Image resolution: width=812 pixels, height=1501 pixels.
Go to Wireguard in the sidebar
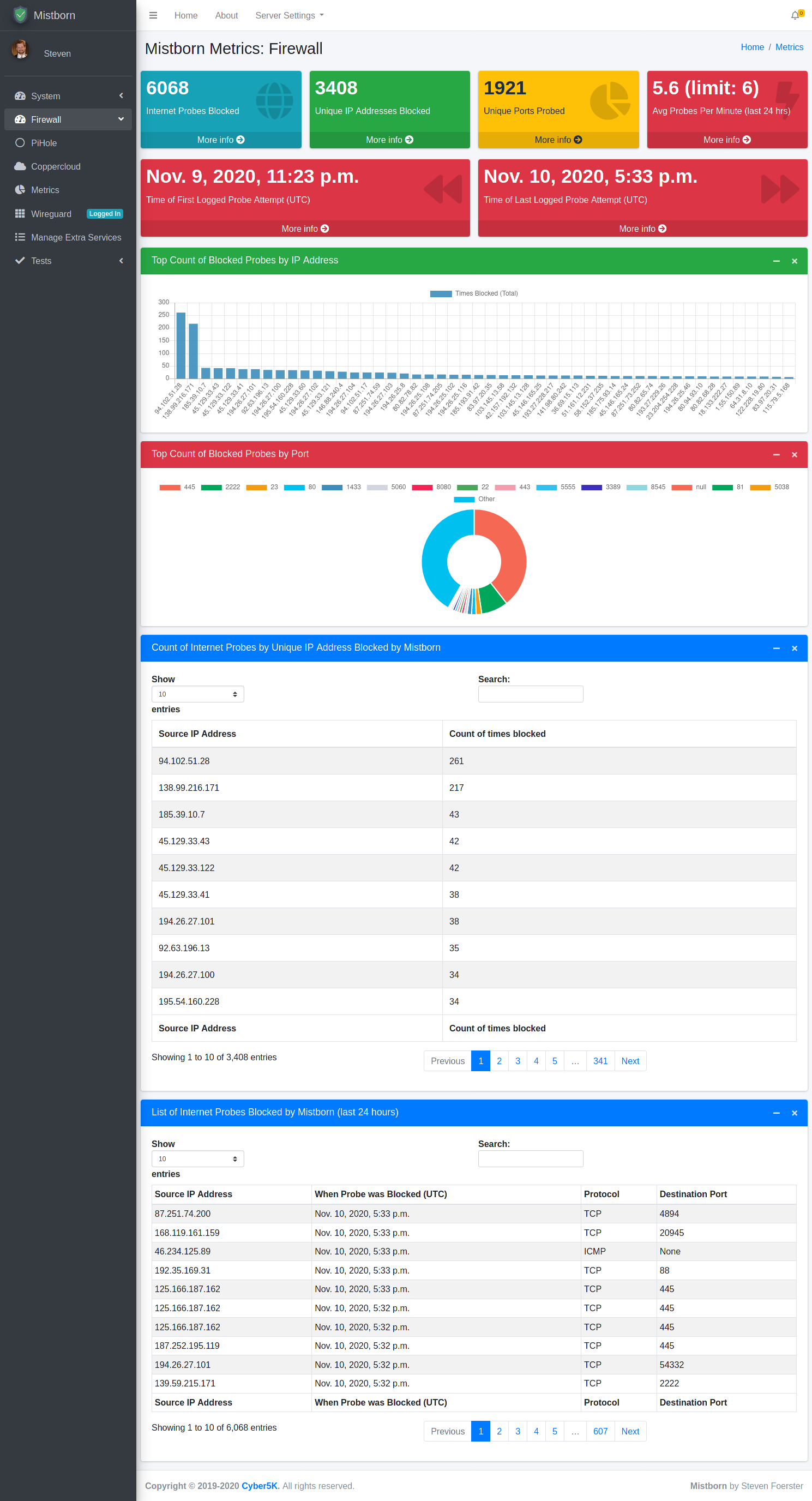pyautogui.click(x=68, y=214)
